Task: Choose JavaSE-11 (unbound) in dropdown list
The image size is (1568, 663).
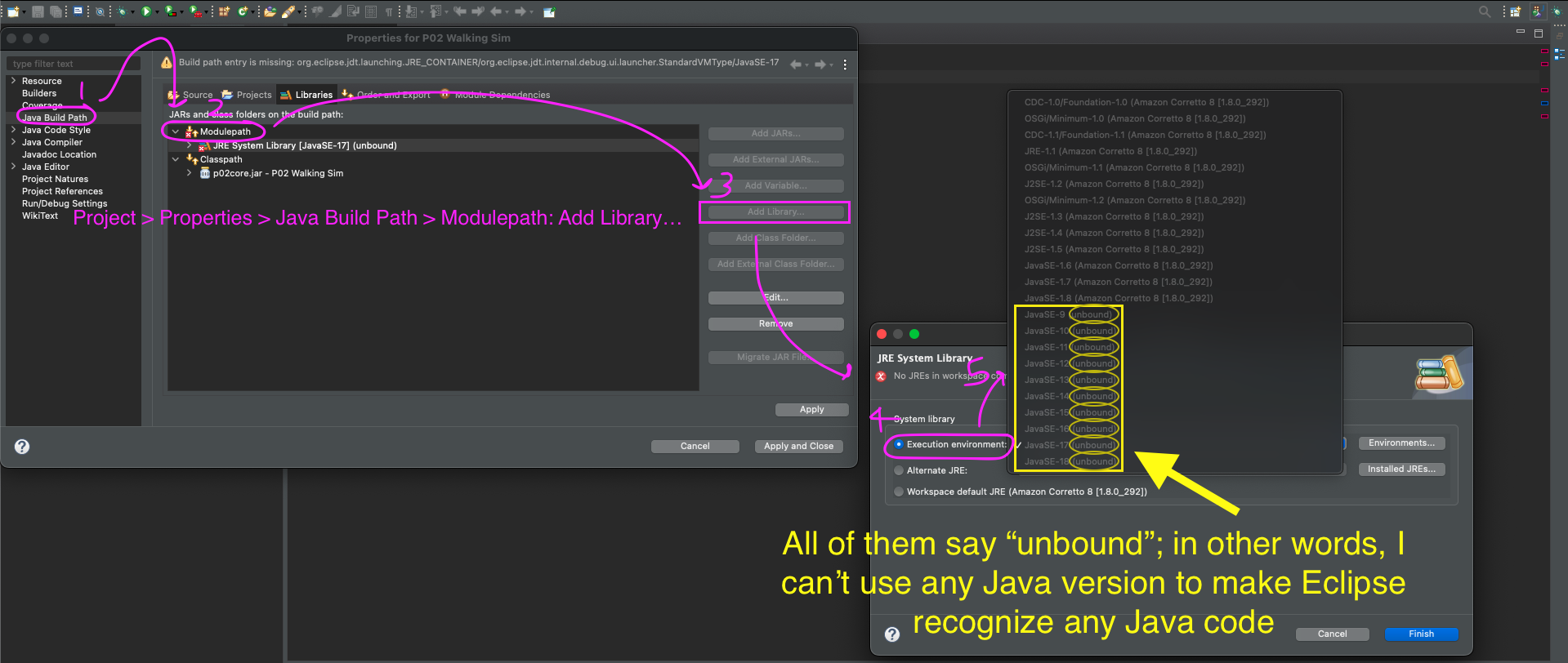Action: pos(1069,347)
